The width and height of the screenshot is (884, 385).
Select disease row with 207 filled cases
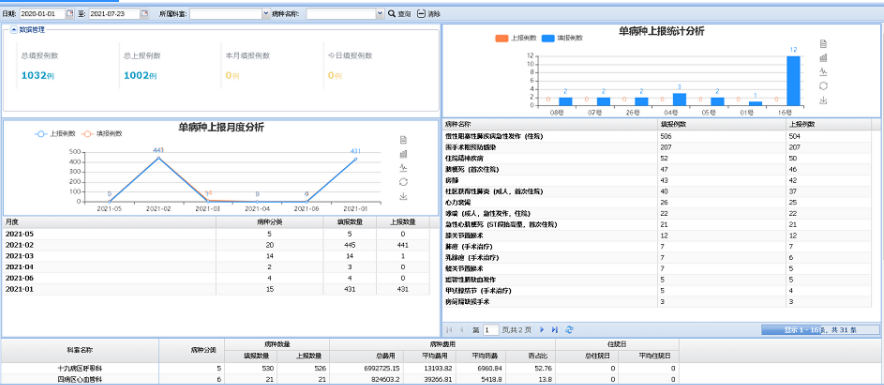pos(657,147)
